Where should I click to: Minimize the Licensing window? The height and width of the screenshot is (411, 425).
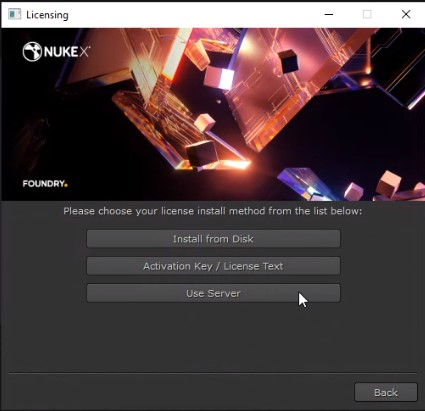[329, 14]
